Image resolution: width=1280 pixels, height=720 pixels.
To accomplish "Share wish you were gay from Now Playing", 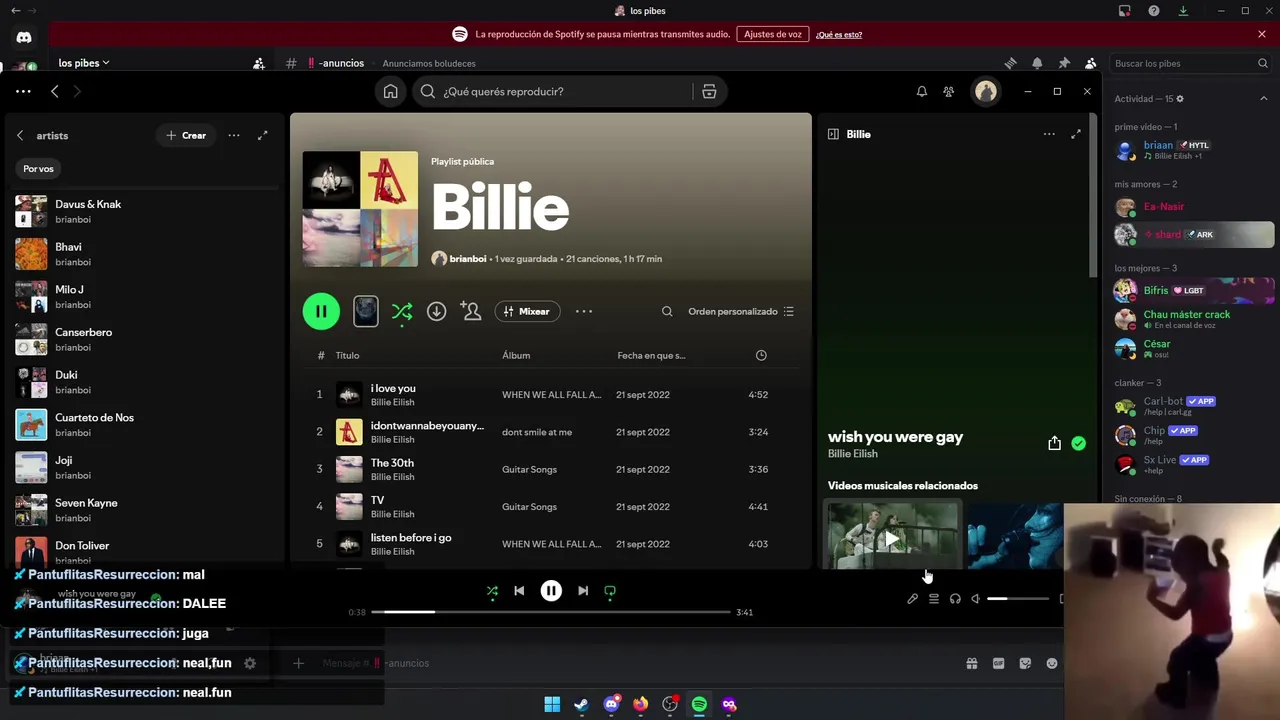I will coord(1054,443).
